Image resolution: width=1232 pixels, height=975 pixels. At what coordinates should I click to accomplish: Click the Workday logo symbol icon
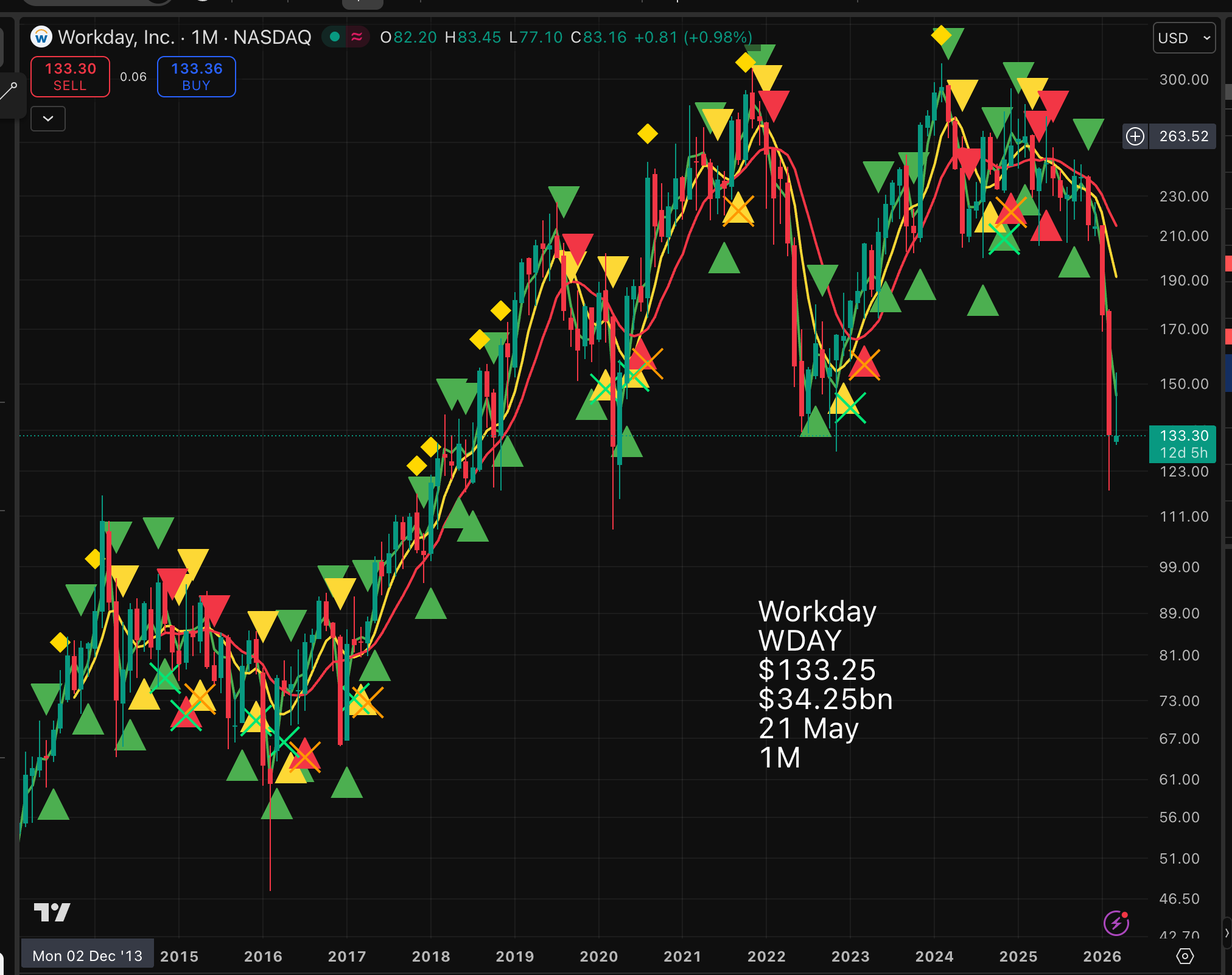pyautogui.click(x=41, y=38)
